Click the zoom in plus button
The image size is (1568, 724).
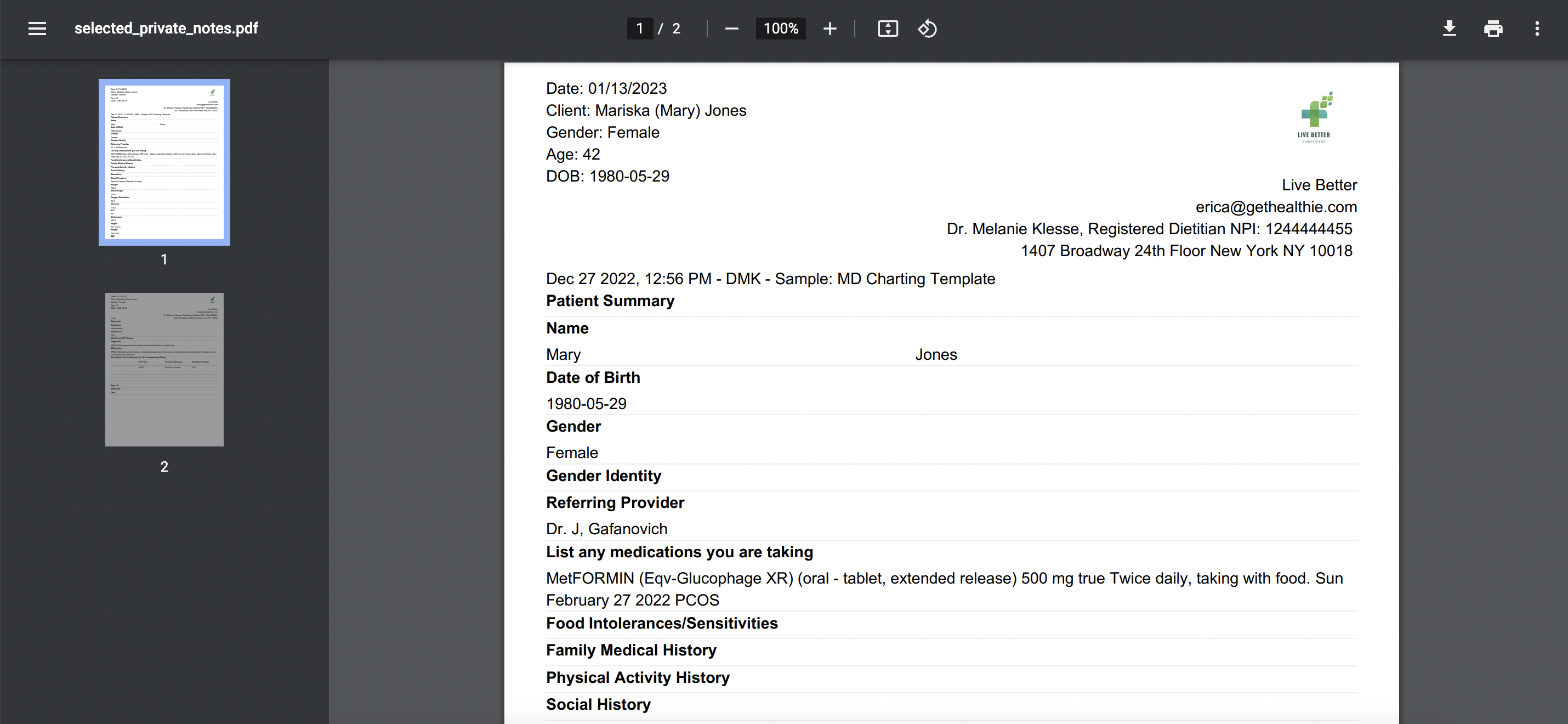830,29
